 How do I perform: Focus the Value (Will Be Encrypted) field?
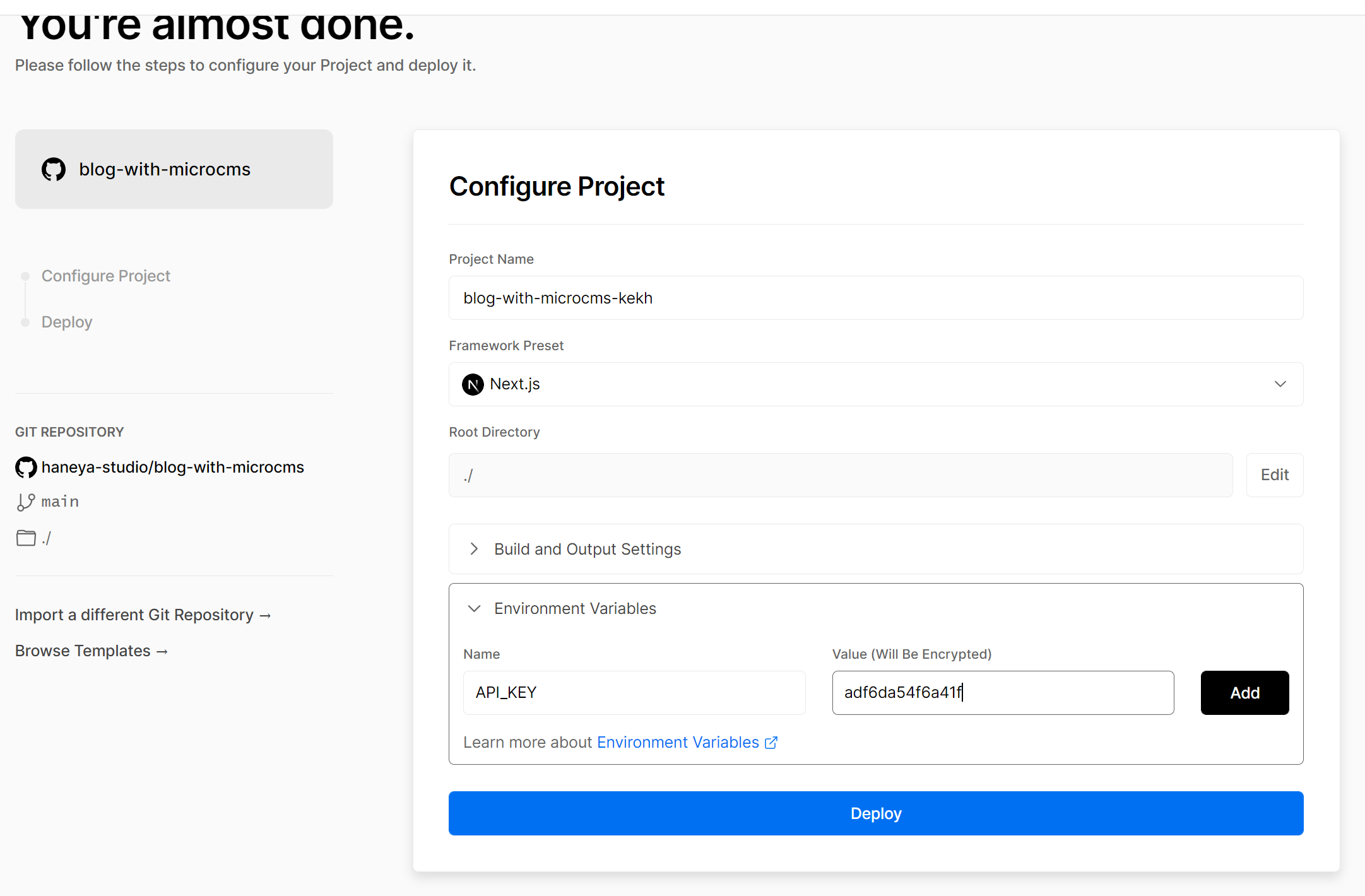[1003, 693]
